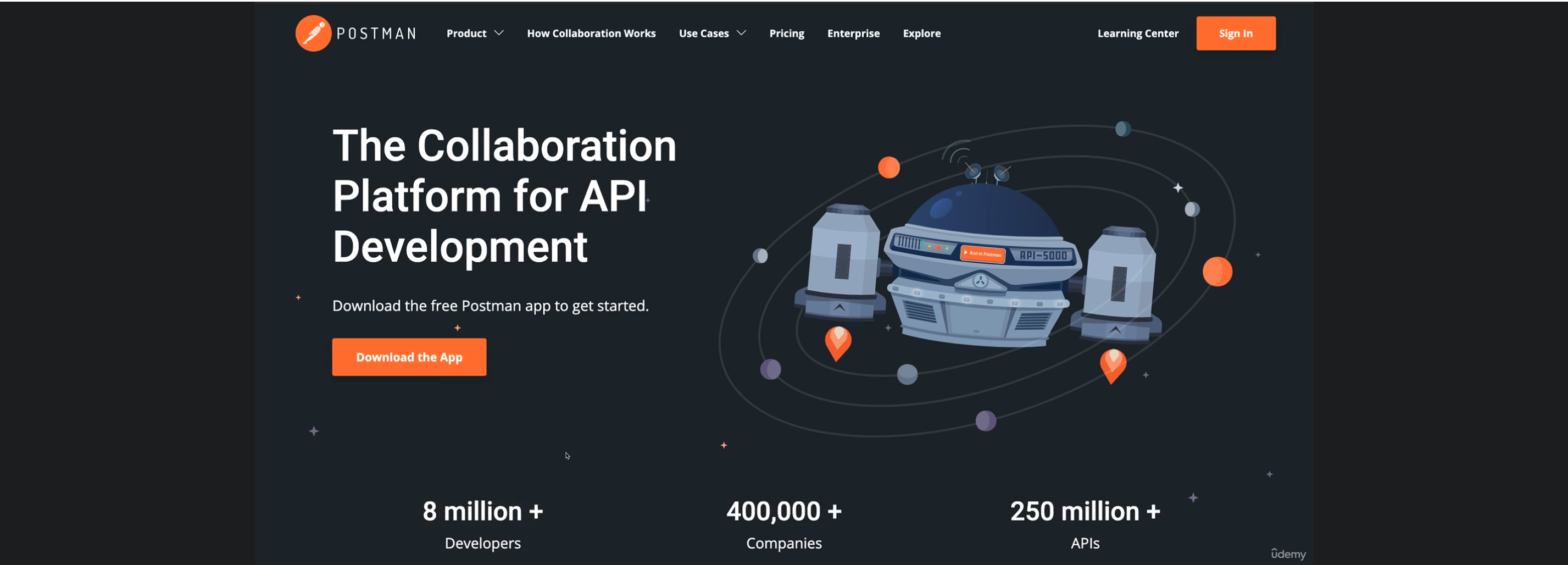Click the API-5000 label on the spaceship
This screenshot has height=565, width=1568.
pos(1043,256)
